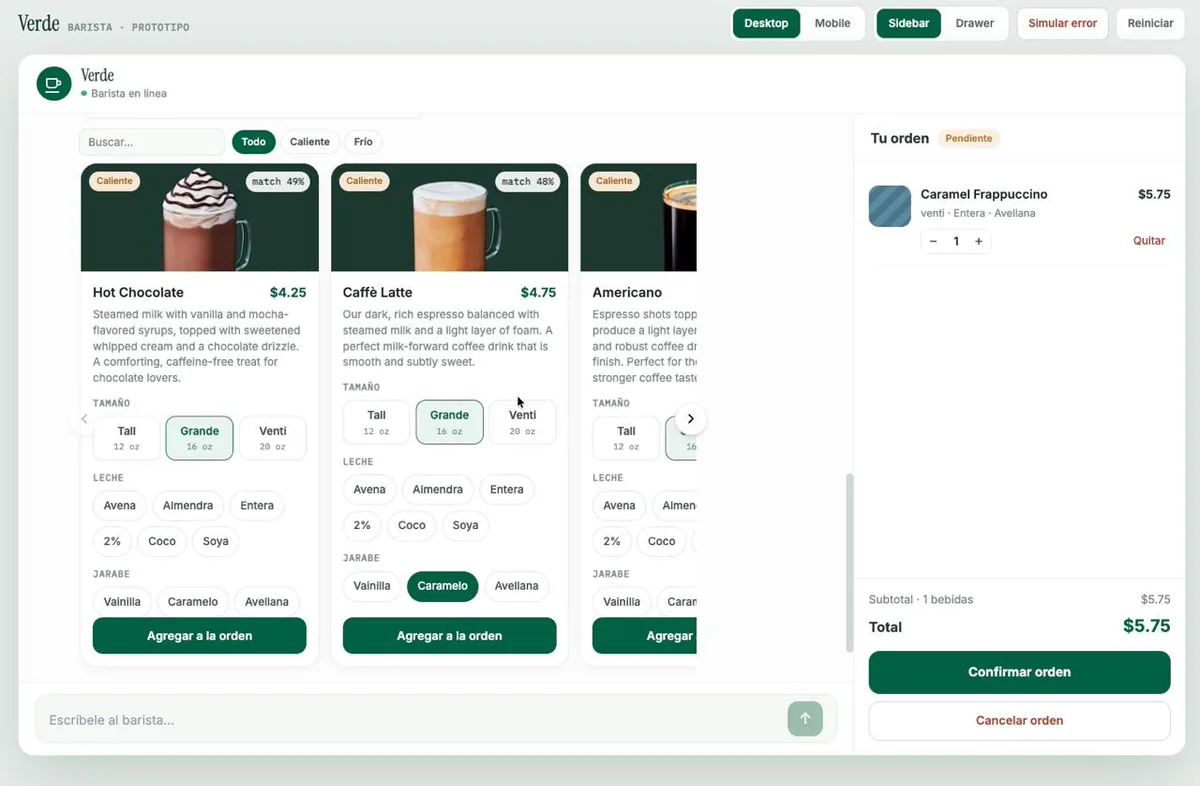This screenshot has height=786, width=1200.
Task: Deselect Caramelo syrup for Caffè Latte
Action: coord(443,586)
